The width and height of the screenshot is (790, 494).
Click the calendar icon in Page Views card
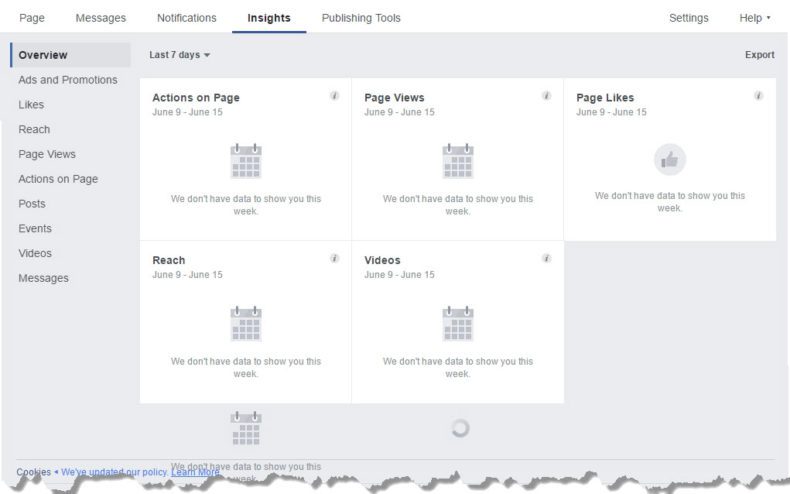458,161
